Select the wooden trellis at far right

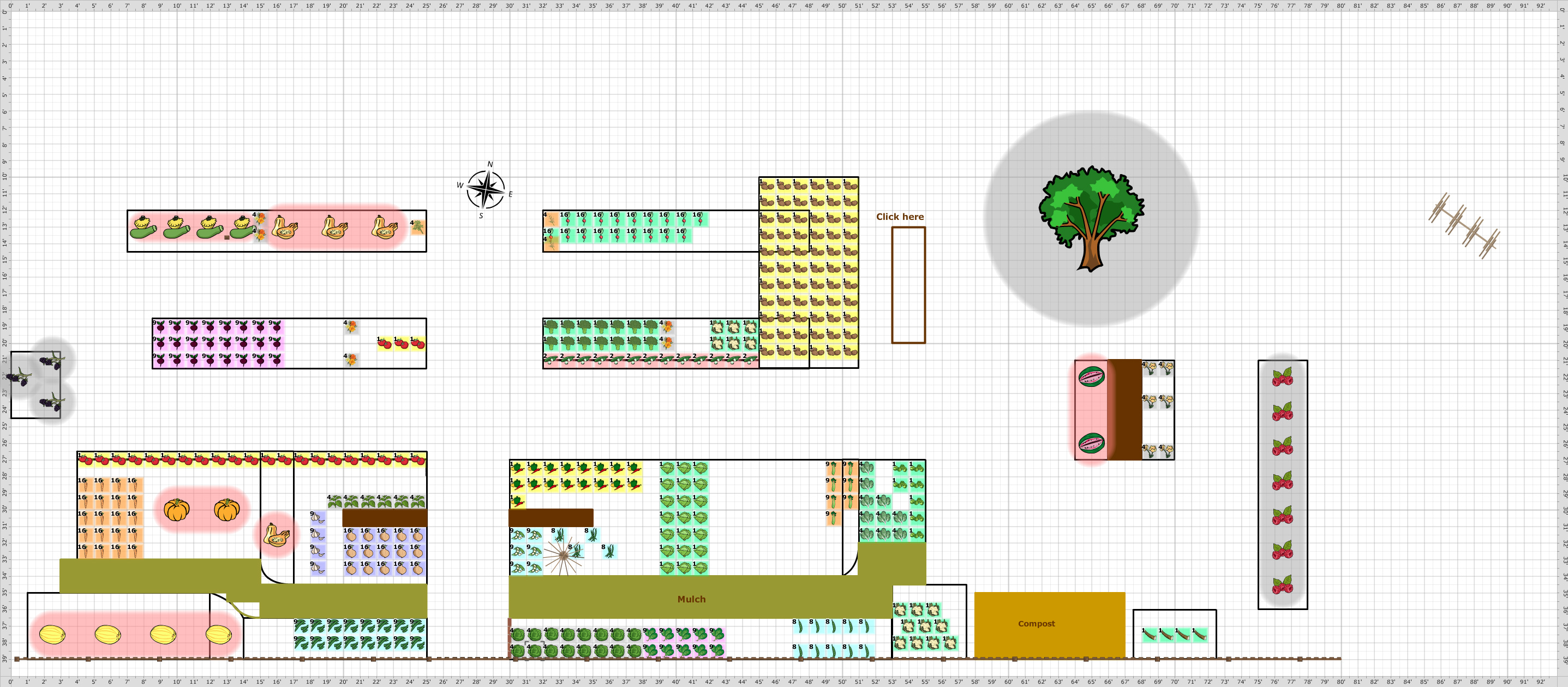pyautogui.click(x=1464, y=226)
